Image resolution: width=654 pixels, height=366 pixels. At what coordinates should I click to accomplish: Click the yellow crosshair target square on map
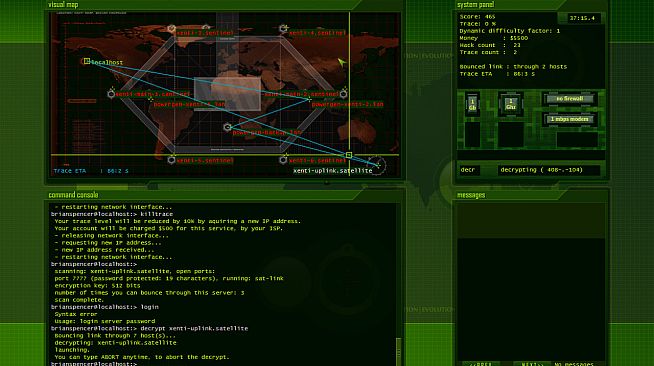coord(349,155)
